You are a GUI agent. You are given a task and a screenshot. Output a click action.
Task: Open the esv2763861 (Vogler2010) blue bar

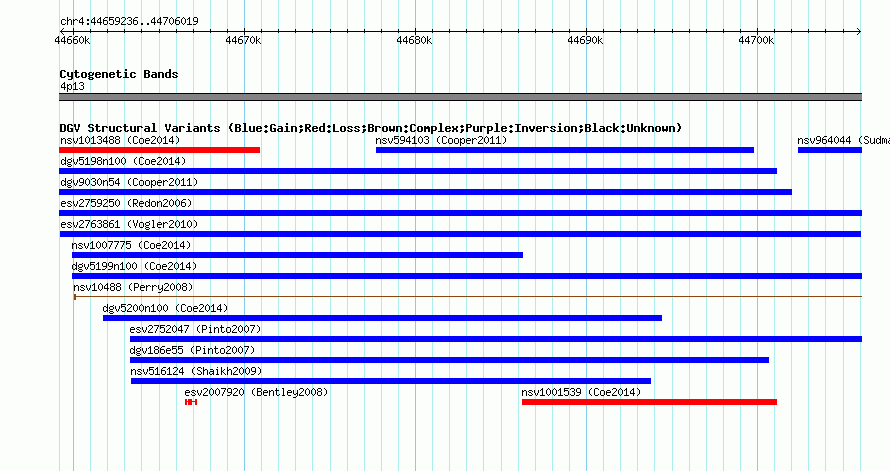[x=460, y=234]
